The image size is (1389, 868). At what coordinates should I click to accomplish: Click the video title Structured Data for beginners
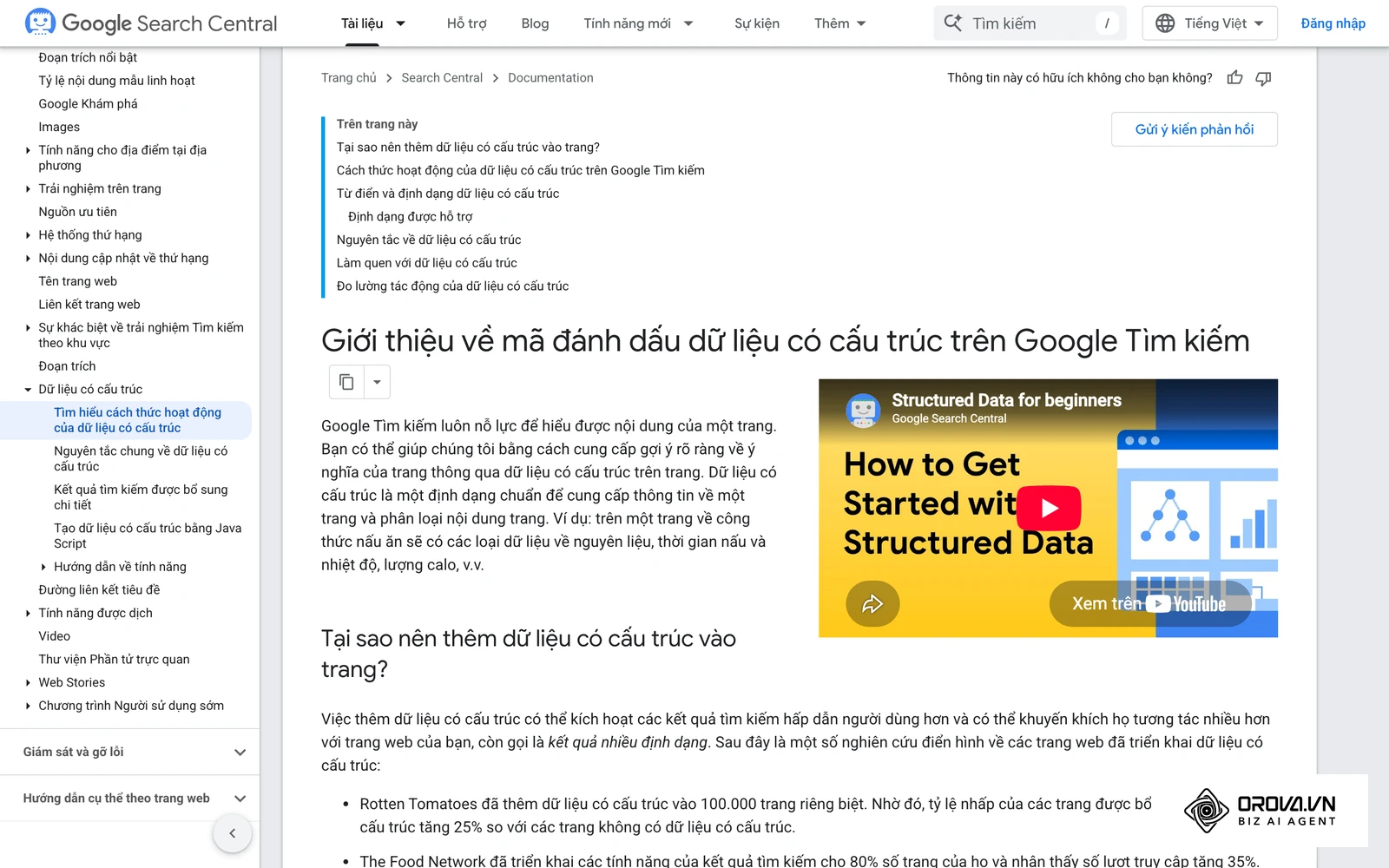coord(1006,400)
